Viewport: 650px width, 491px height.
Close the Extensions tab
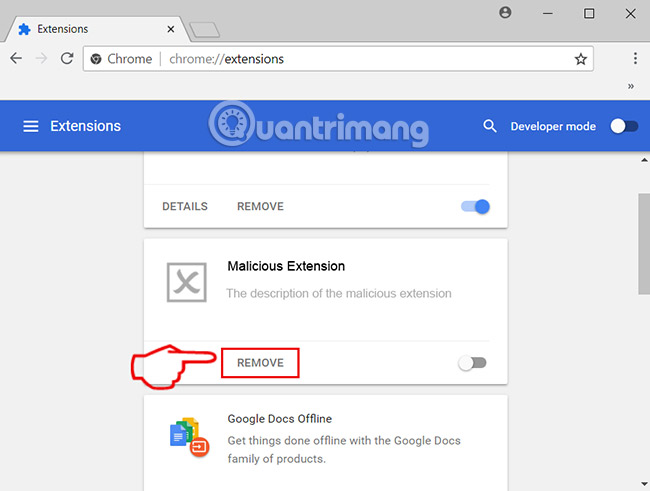coord(170,29)
